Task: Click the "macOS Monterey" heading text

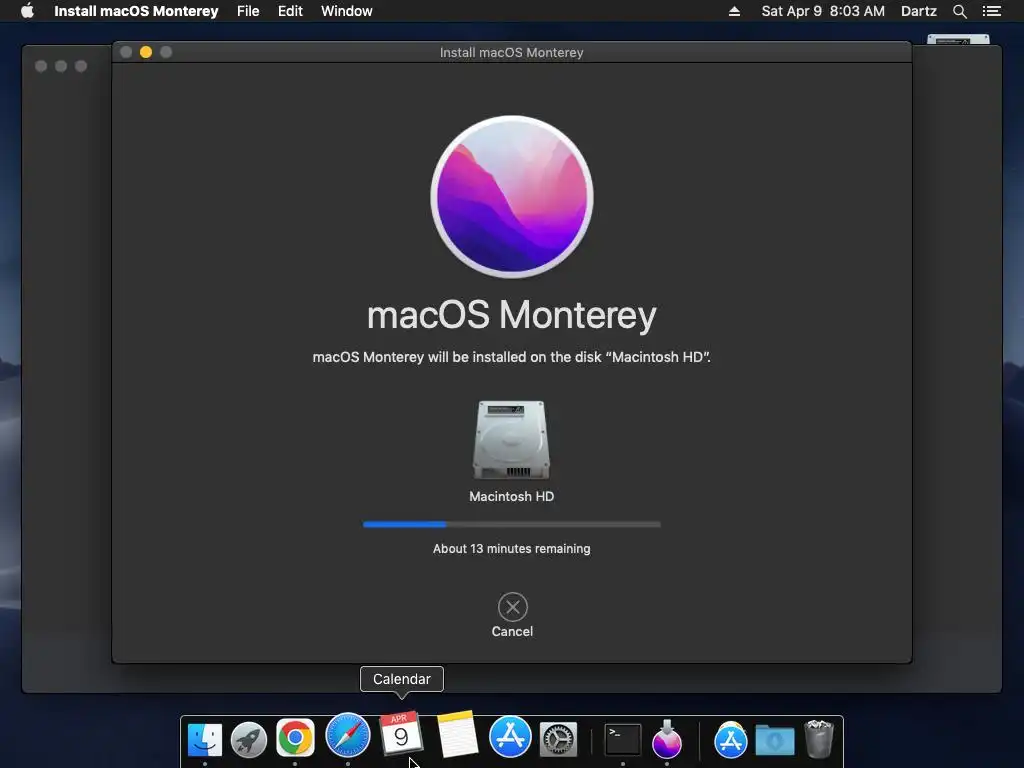Action: 511,315
